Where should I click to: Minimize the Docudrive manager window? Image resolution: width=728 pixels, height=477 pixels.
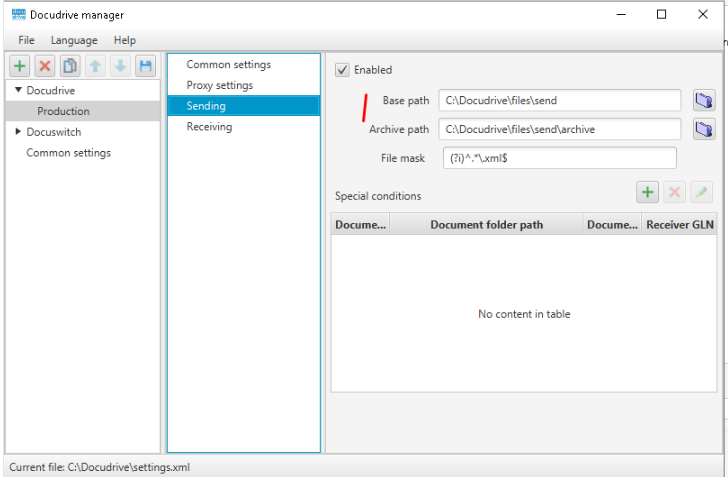pyautogui.click(x=621, y=14)
